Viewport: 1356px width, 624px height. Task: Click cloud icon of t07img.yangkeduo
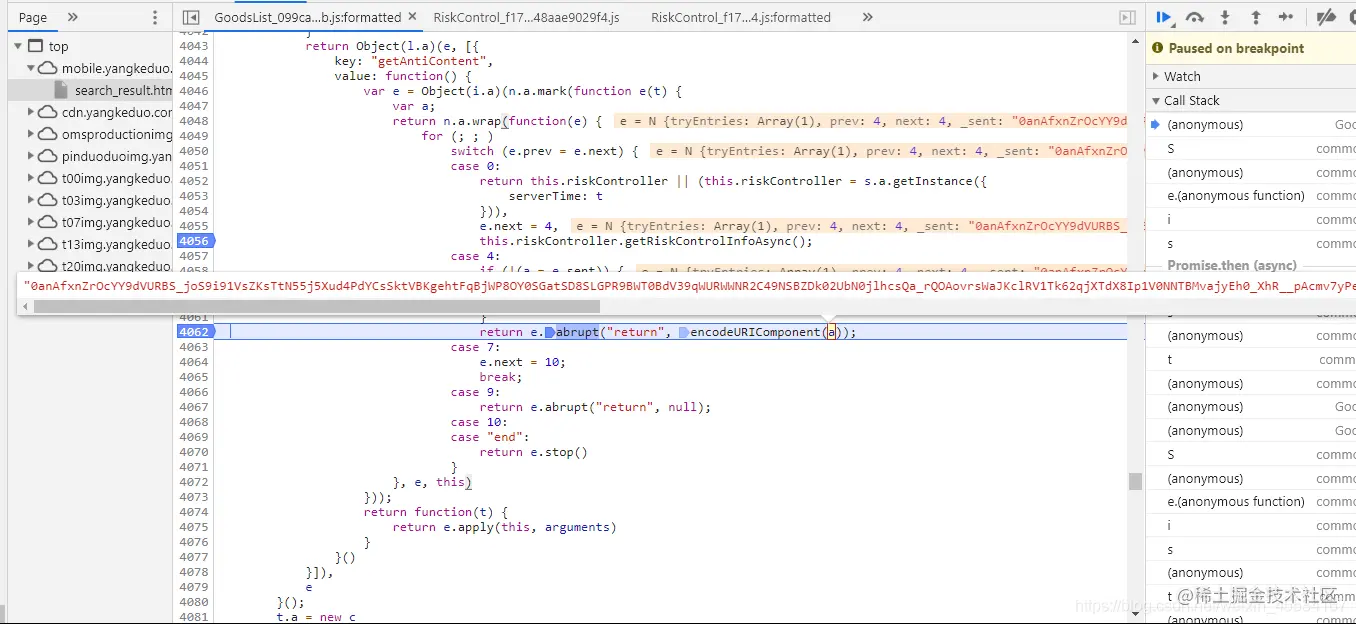point(48,222)
